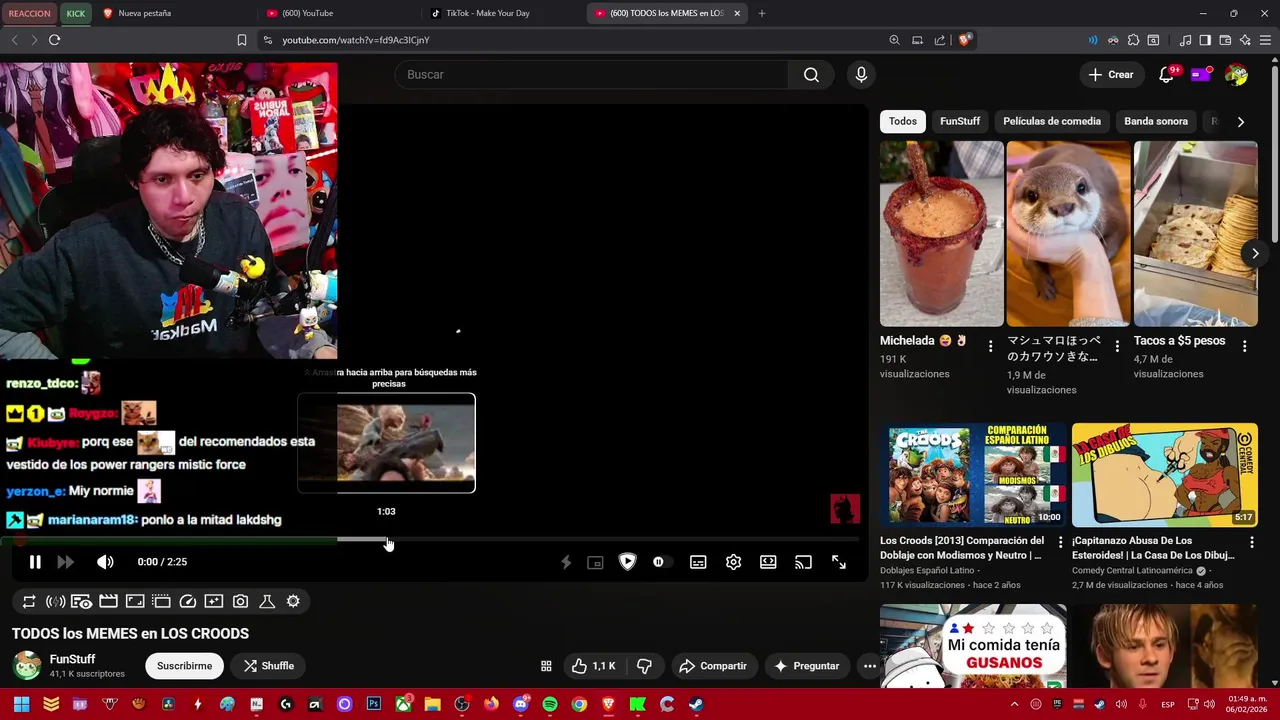1280x720 pixels.
Task: Open YouTube notifications bell
Action: point(1167,75)
